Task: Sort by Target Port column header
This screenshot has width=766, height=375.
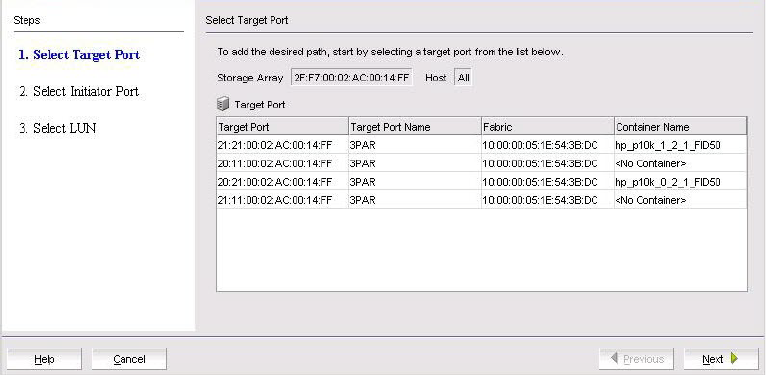Action: coord(282,127)
